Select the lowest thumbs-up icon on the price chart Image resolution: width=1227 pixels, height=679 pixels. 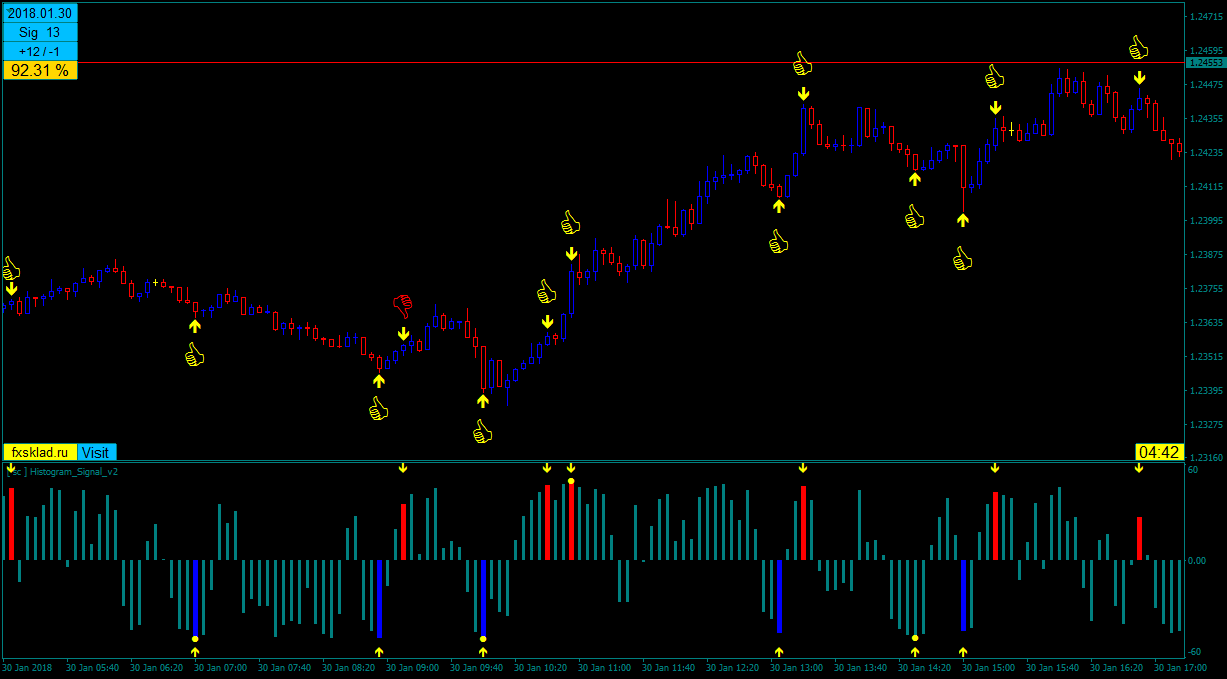(483, 431)
